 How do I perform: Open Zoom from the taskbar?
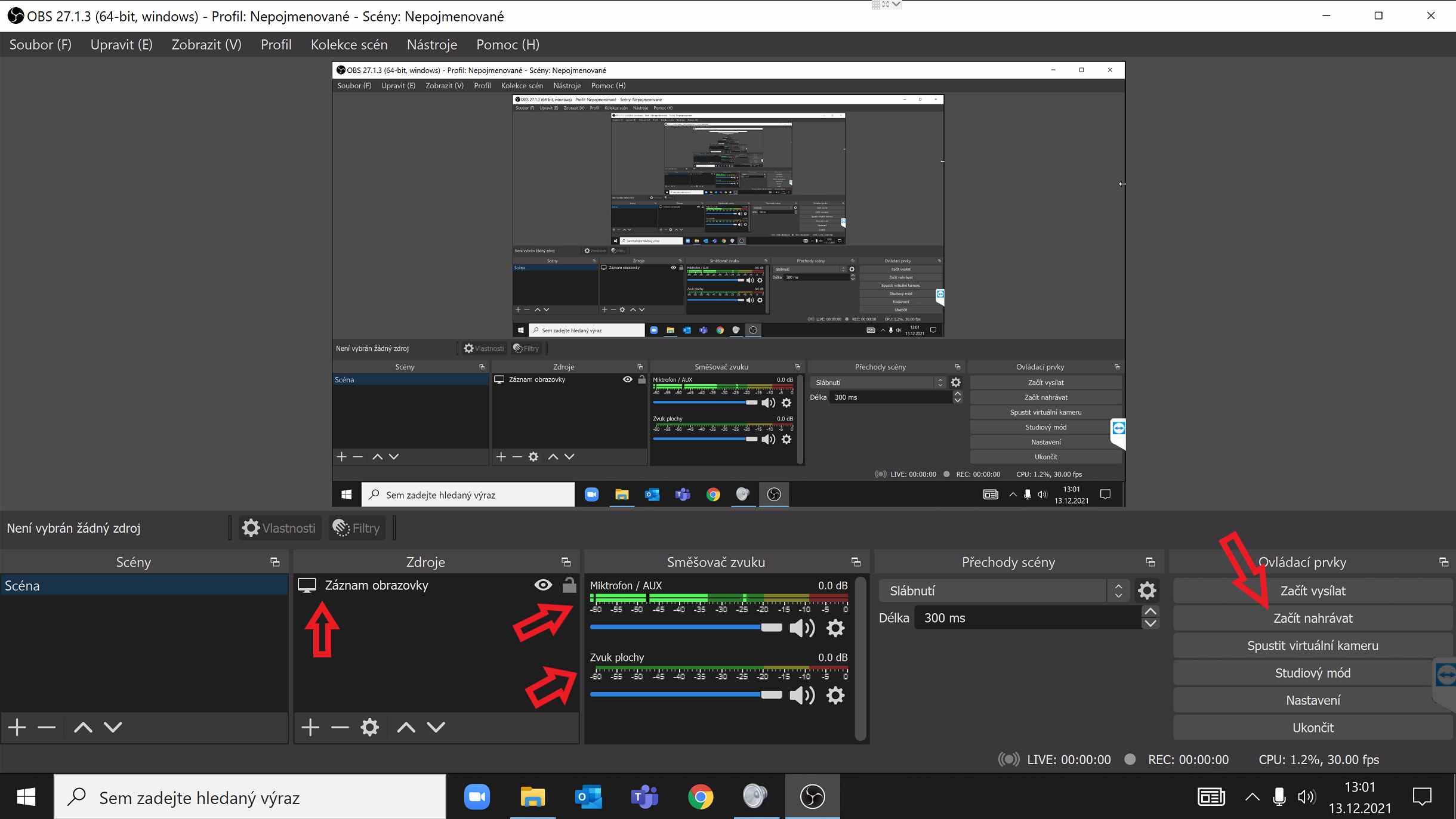coord(477,797)
